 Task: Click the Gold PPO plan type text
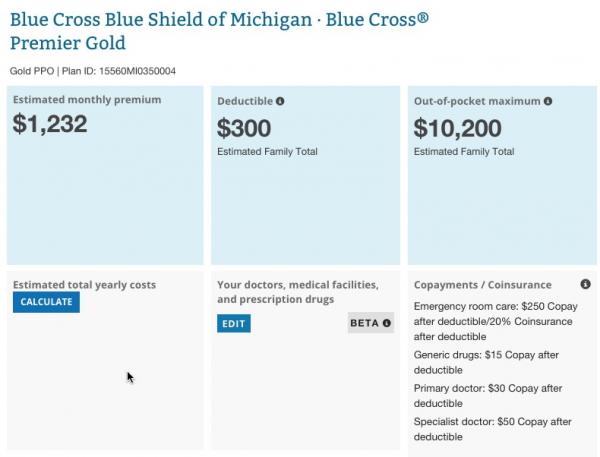pyautogui.click(x=33, y=71)
